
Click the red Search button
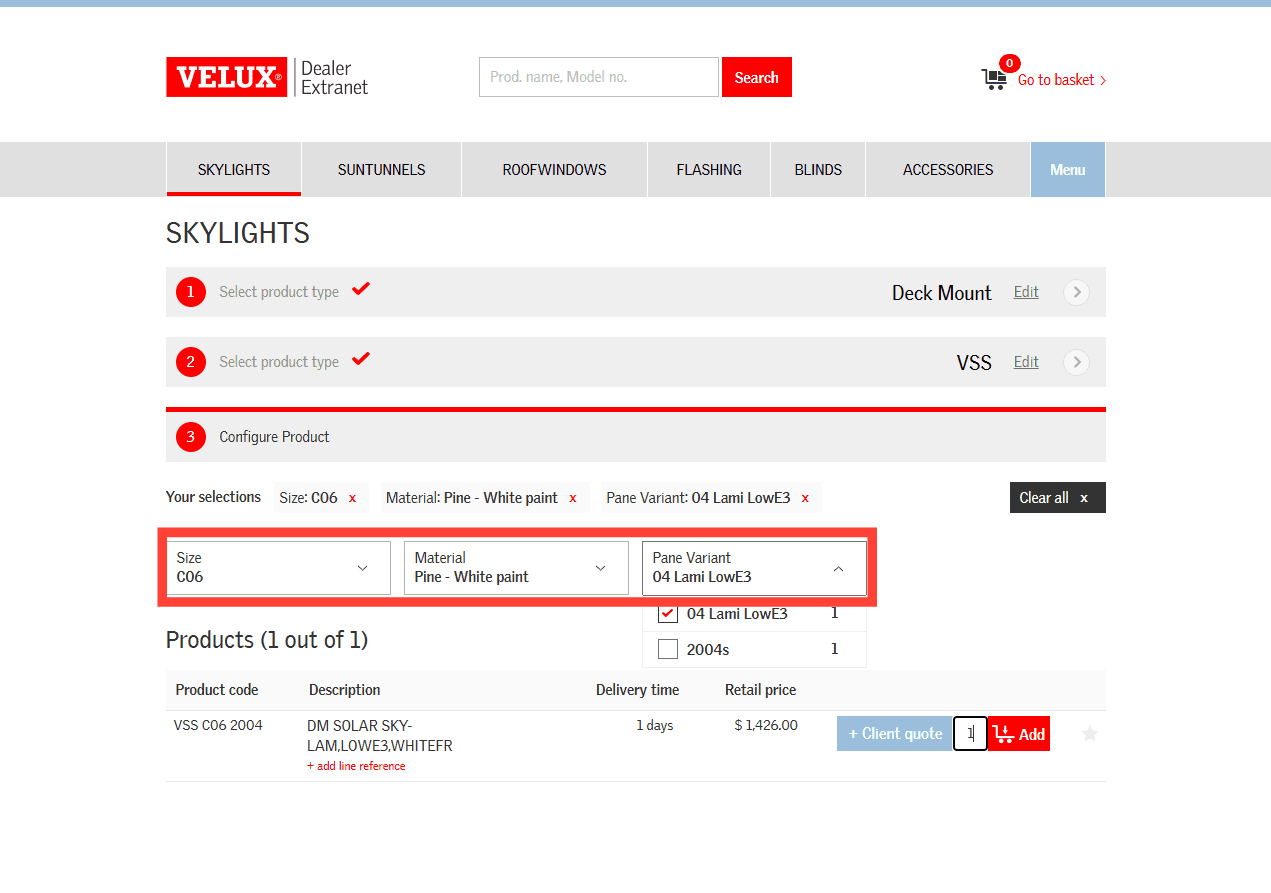pos(757,77)
